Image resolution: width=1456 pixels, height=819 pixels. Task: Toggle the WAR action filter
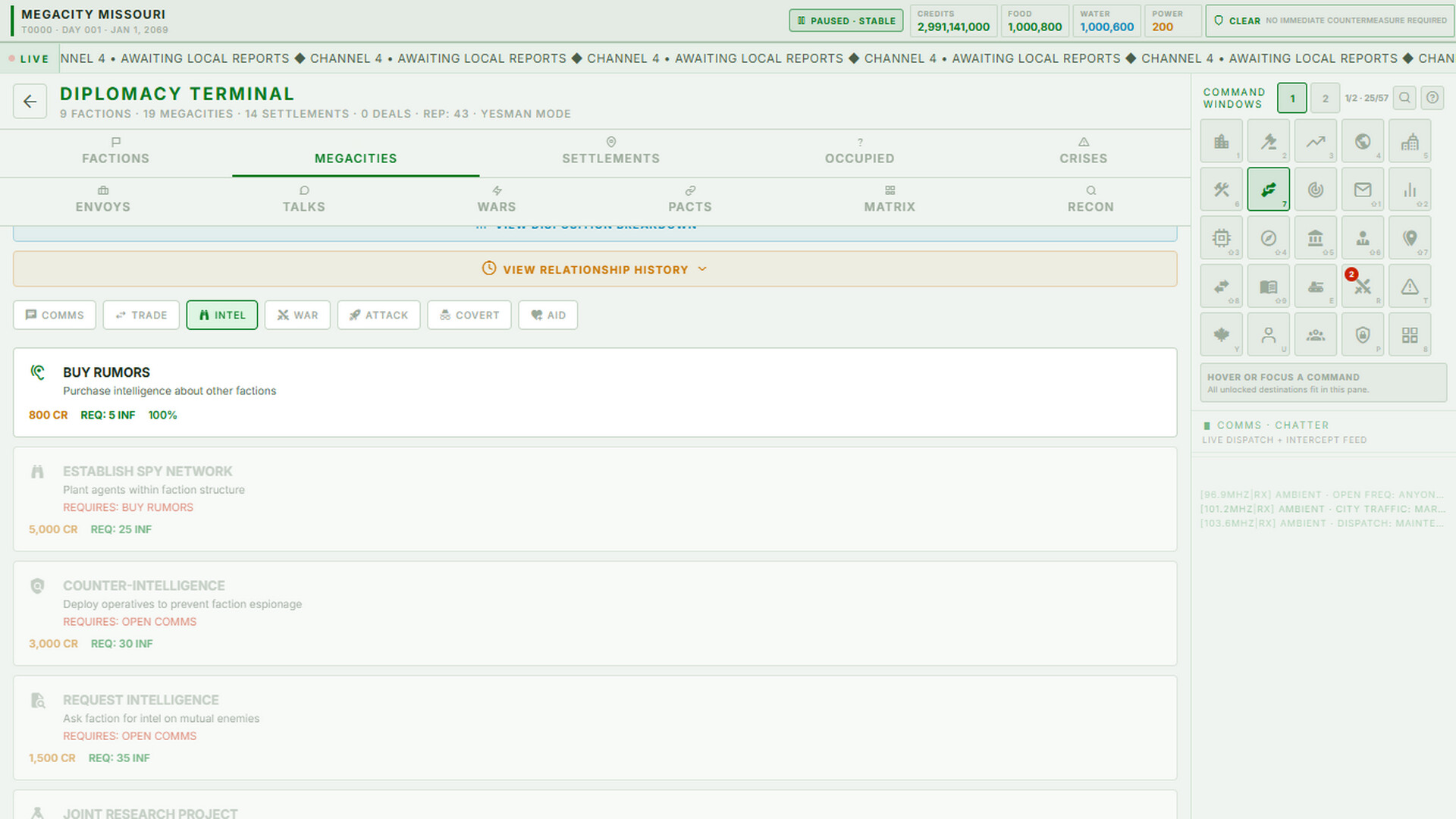297,315
